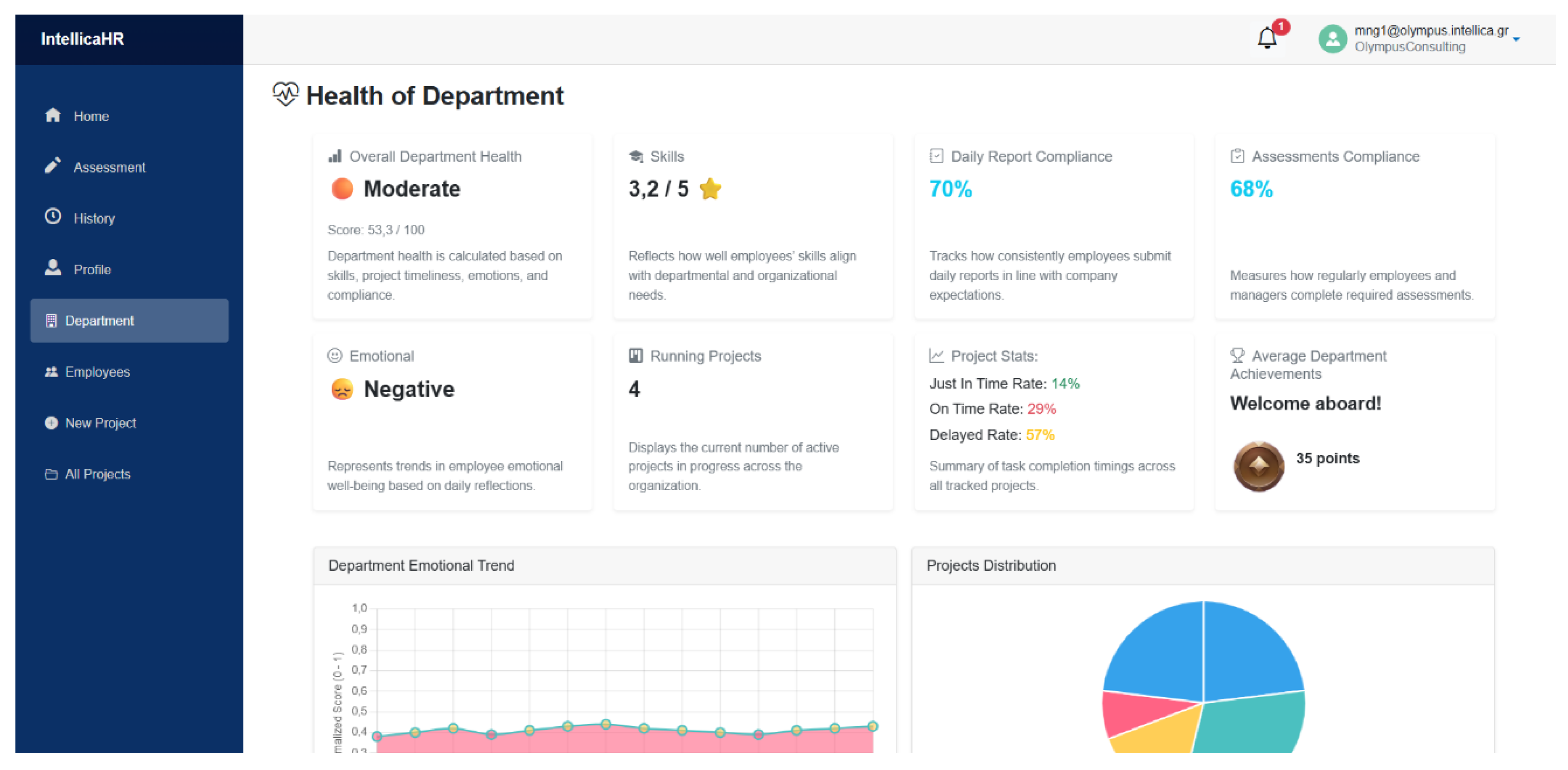This screenshot has width=1568, height=770.
Task: Click the IntellicaHR logo text
Action: (82, 39)
